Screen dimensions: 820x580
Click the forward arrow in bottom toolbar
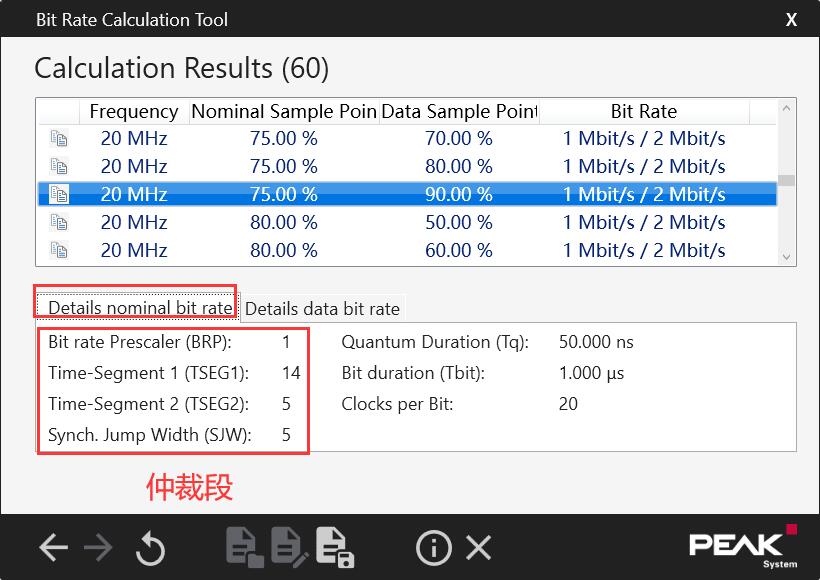click(x=98, y=547)
